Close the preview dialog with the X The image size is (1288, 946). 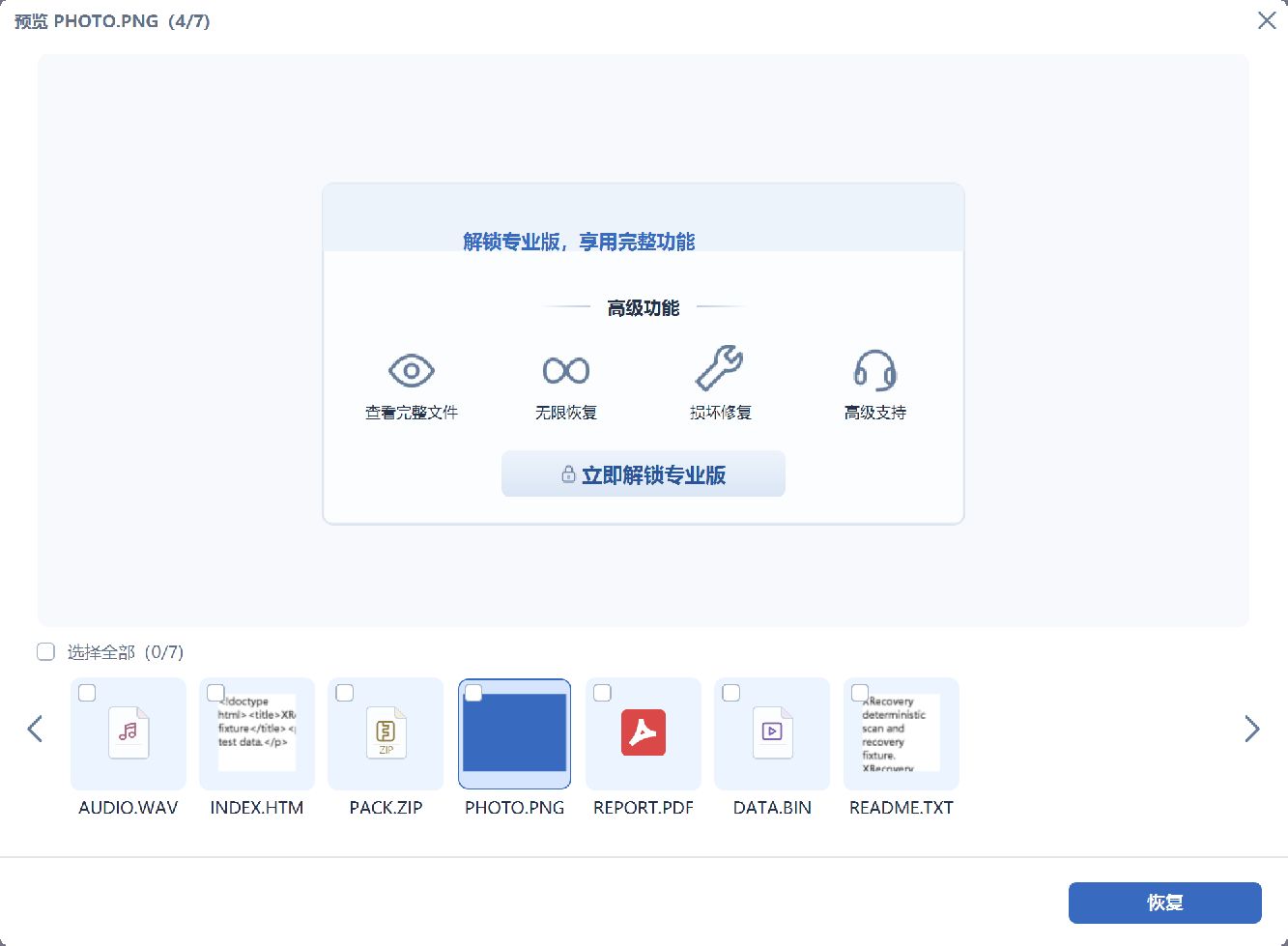coord(1267,20)
